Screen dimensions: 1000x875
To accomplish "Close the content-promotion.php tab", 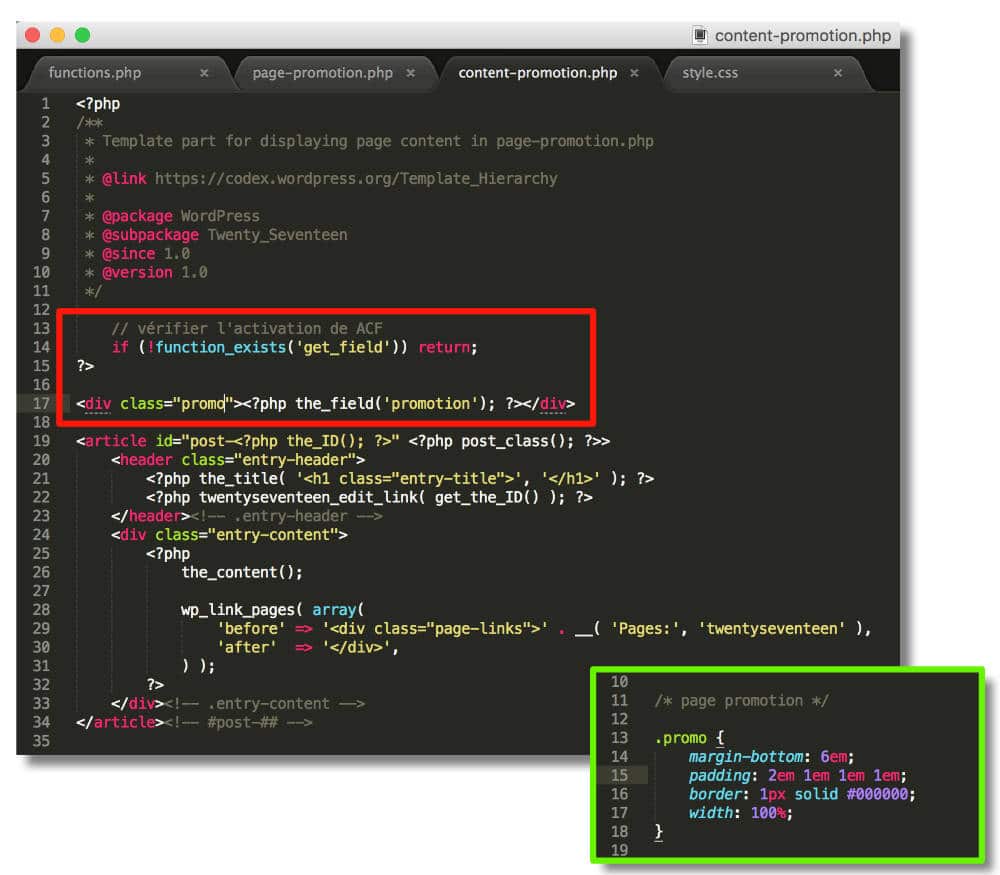I will pos(634,73).
